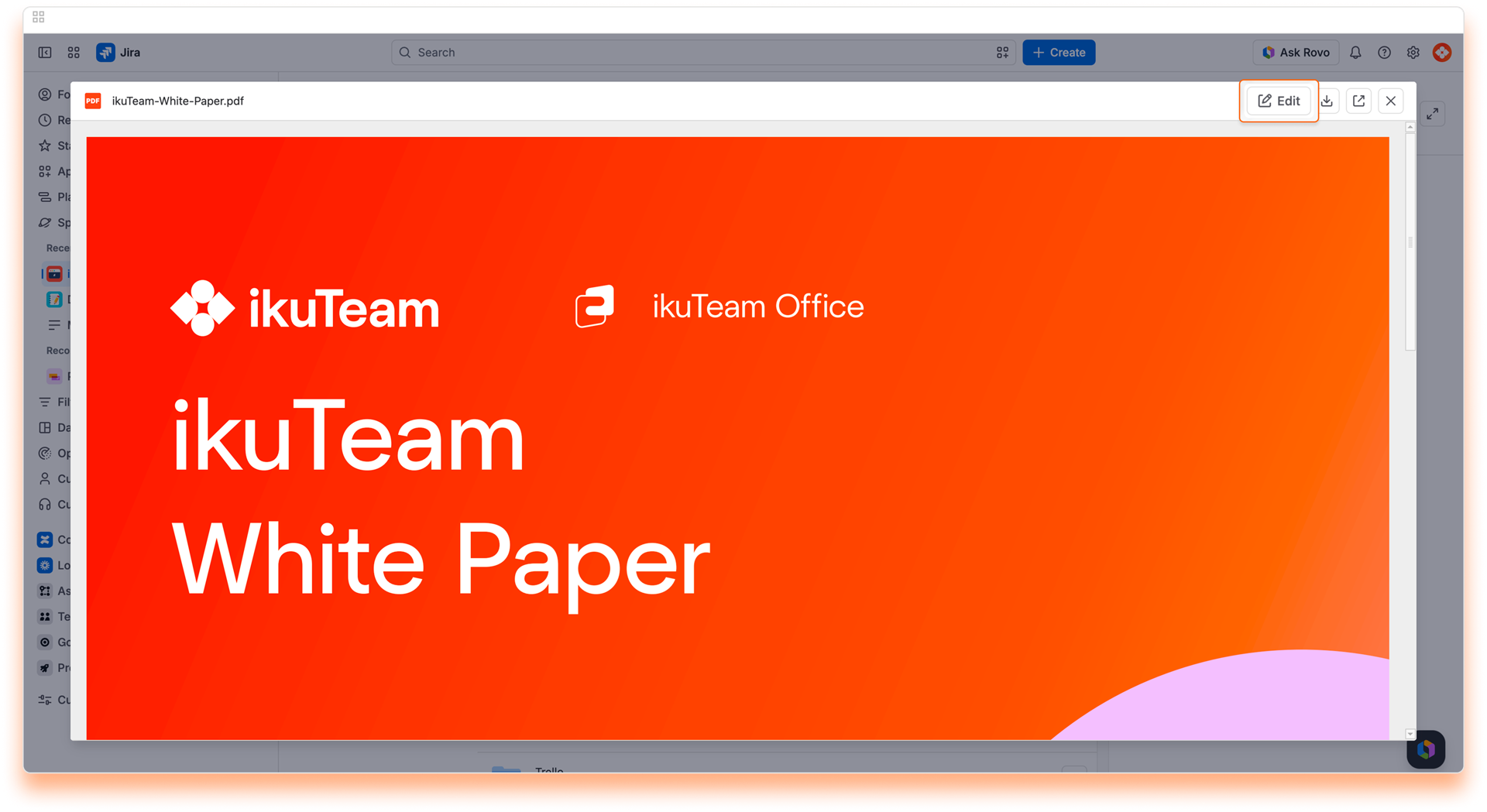
Task: Collapse the sidebar with the panel icon
Action: (x=45, y=53)
